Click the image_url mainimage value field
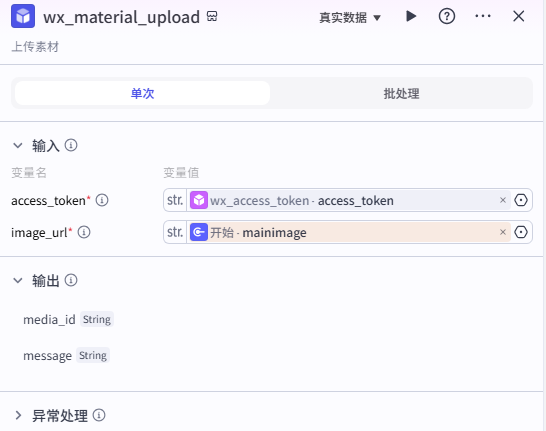 pyautogui.click(x=349, y=232)
